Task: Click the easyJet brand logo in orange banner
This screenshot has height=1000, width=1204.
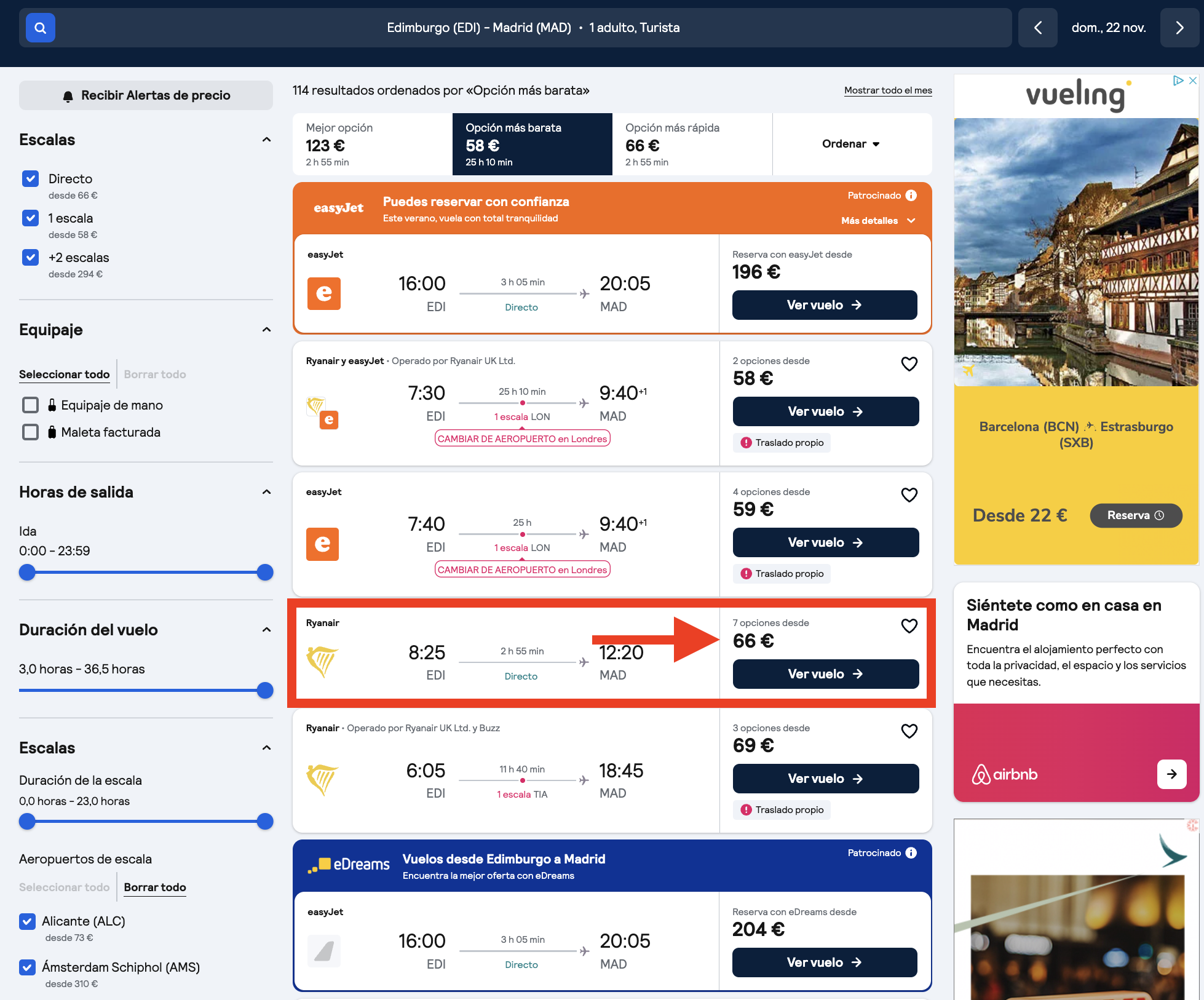Action: [338, 208]
